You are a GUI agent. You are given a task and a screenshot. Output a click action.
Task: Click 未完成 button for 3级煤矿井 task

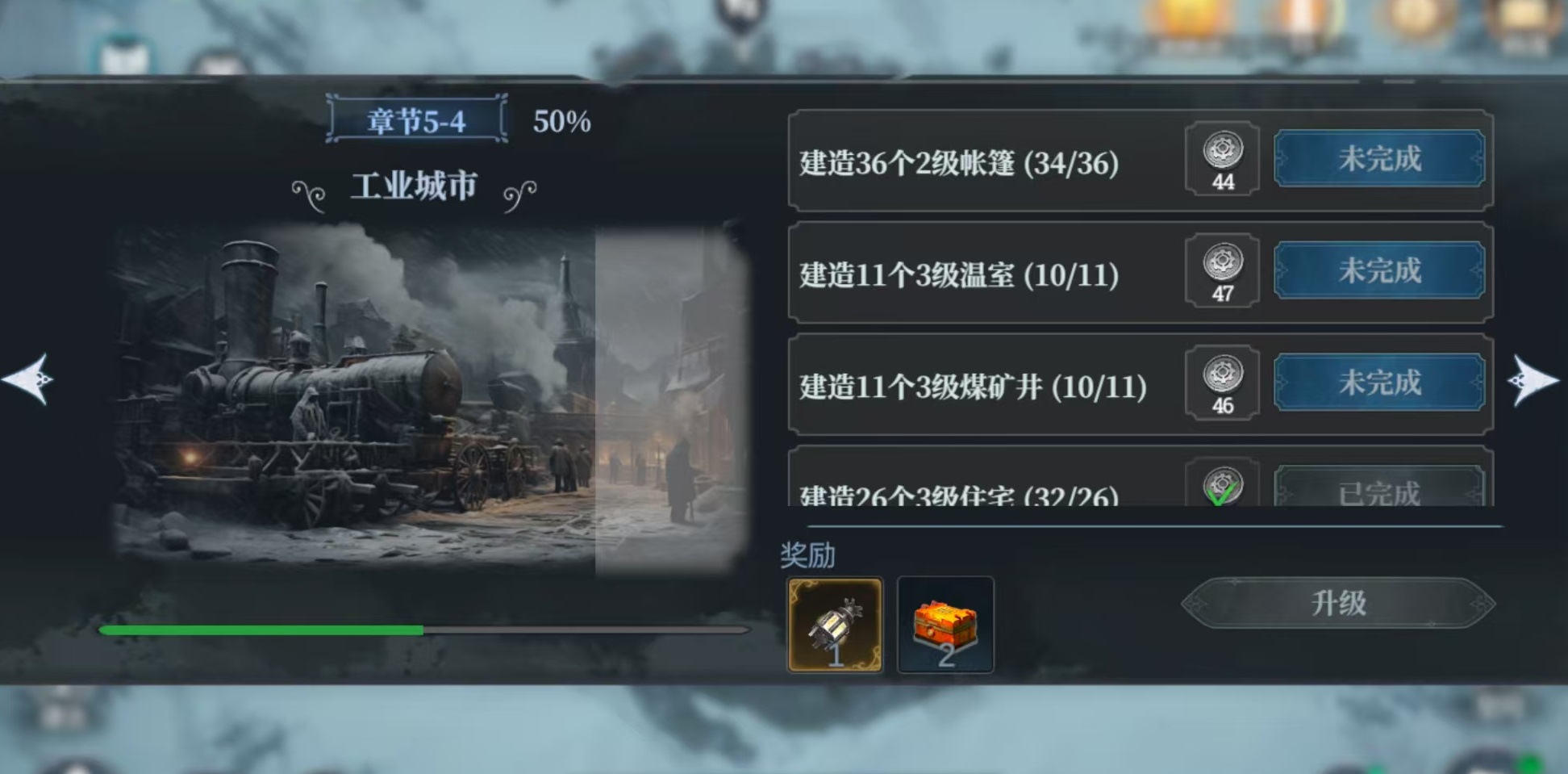(x=1379, y=383)
